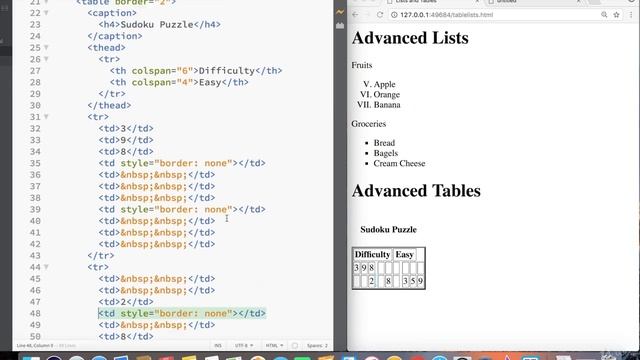This screenshot has height=360, width=640.
Task: Click the V. Apple list item
Action: [379, 84]
